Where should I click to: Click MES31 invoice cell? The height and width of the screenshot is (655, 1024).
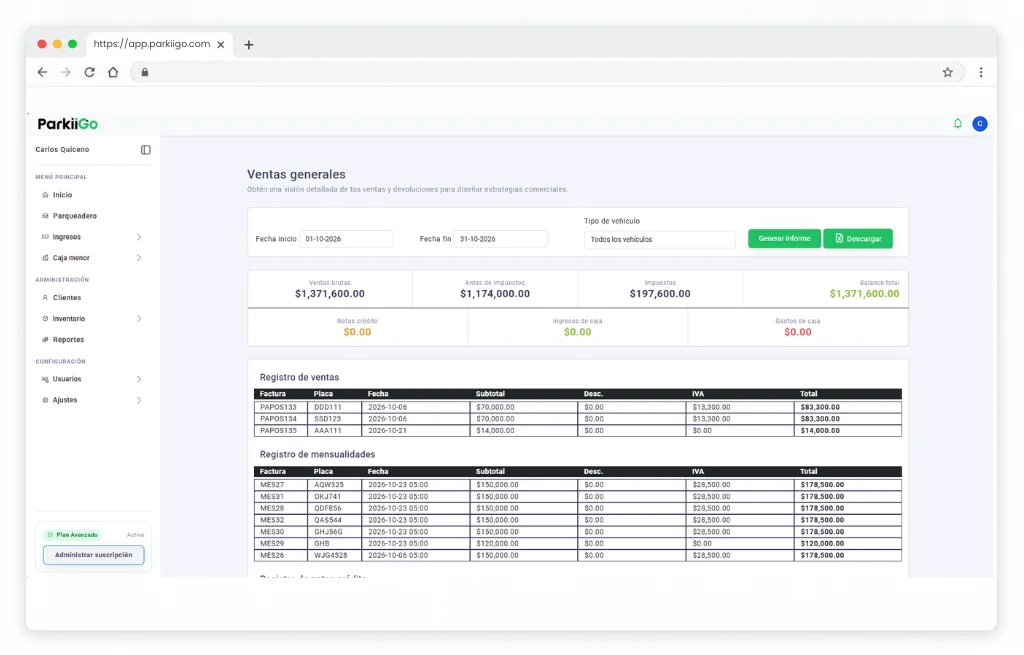point(281,496)
